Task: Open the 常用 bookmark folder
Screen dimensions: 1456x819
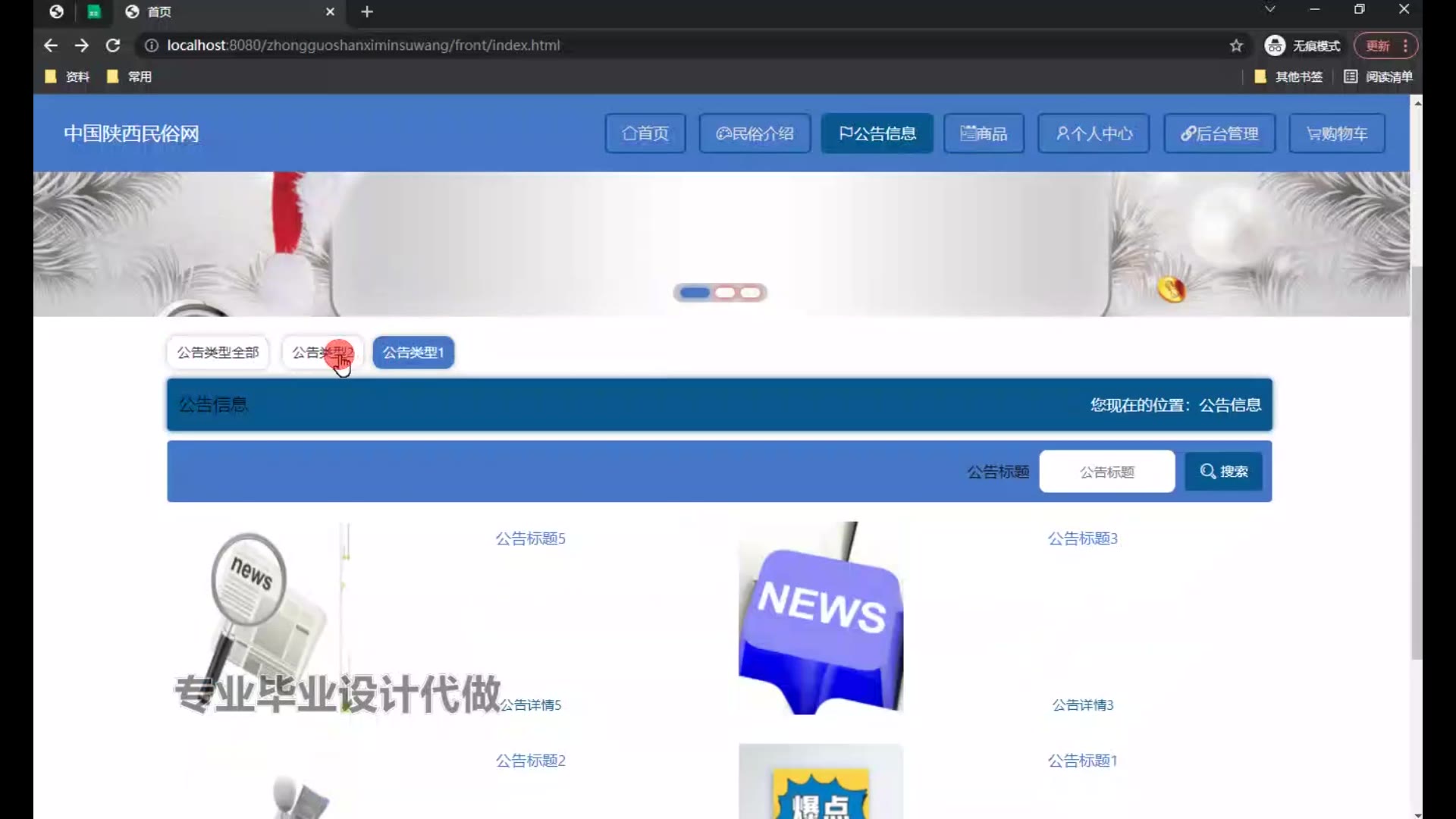Action: [129, 77]
